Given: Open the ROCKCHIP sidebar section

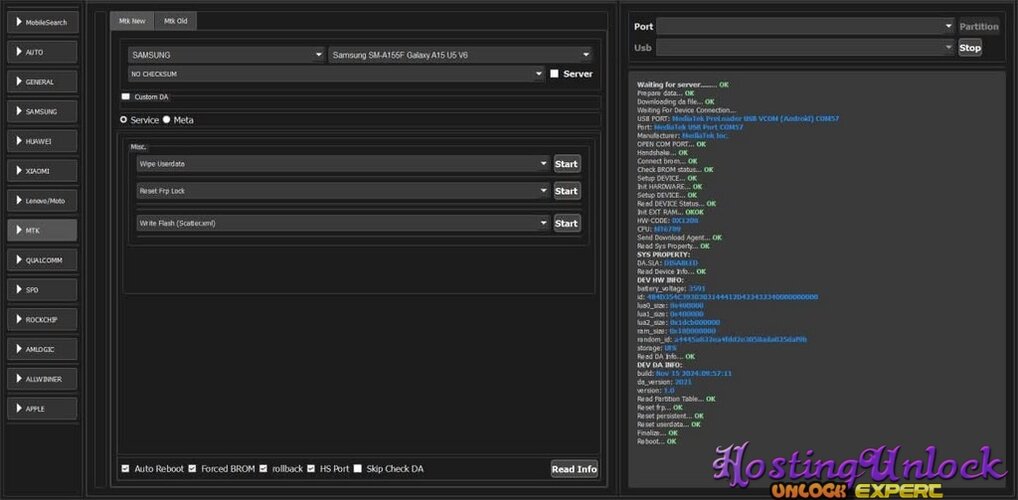Looking at the screenshot, I should click(42, 319).
